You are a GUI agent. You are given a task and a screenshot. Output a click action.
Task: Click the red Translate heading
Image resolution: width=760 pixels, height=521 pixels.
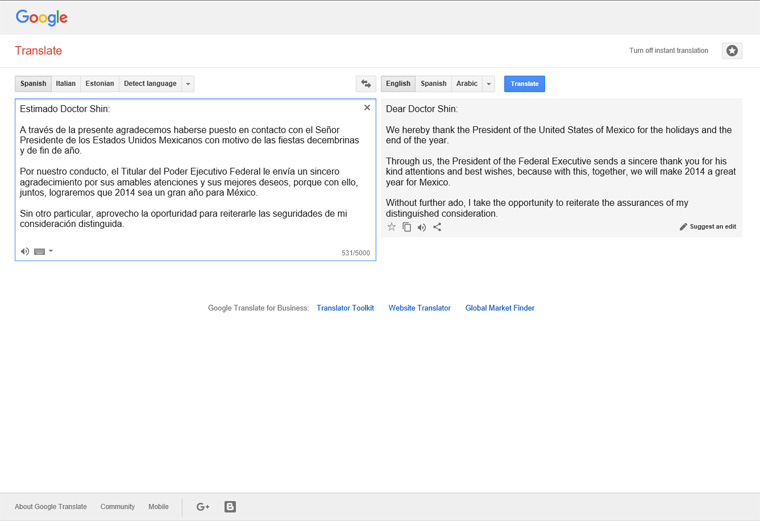tap(38, 50)
